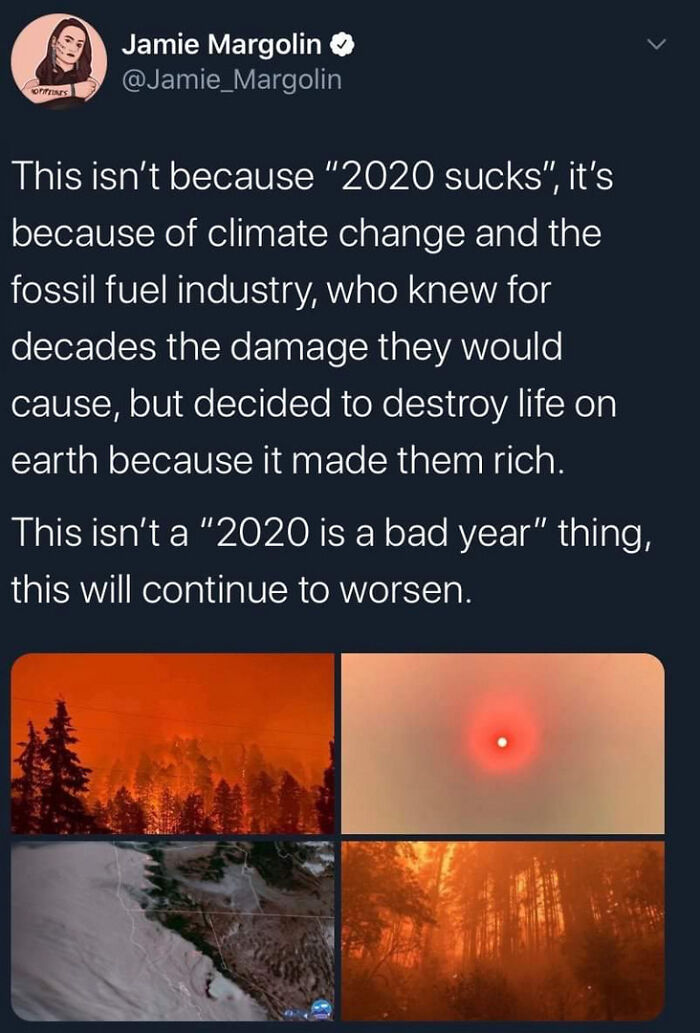Open the burning treeline silhouette photo
The width and height of the screenshot is (700, 1033).
pyautogui.click(x=173, y=743)
